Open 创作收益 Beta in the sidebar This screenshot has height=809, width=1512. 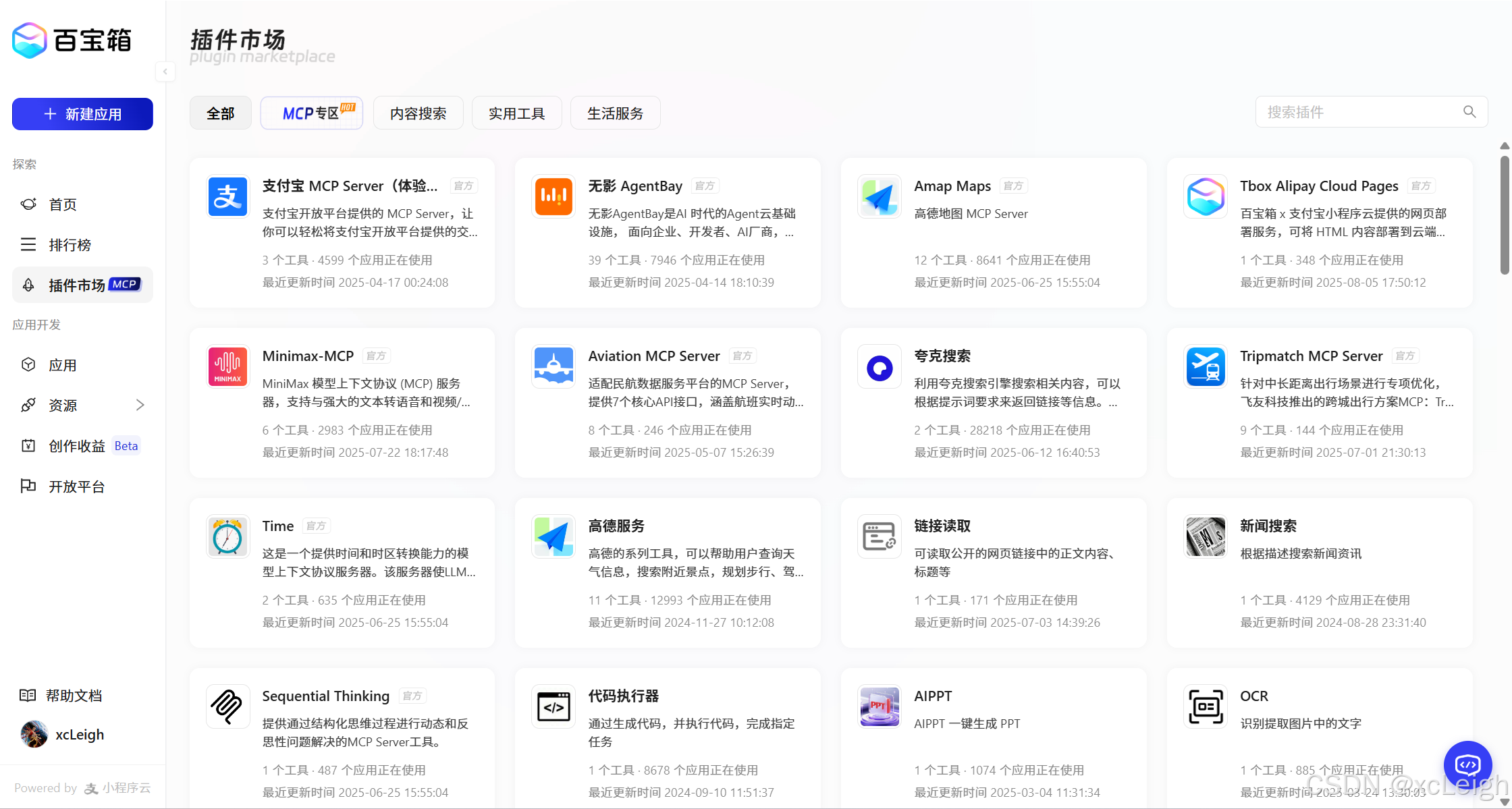[x=82, y=446]
